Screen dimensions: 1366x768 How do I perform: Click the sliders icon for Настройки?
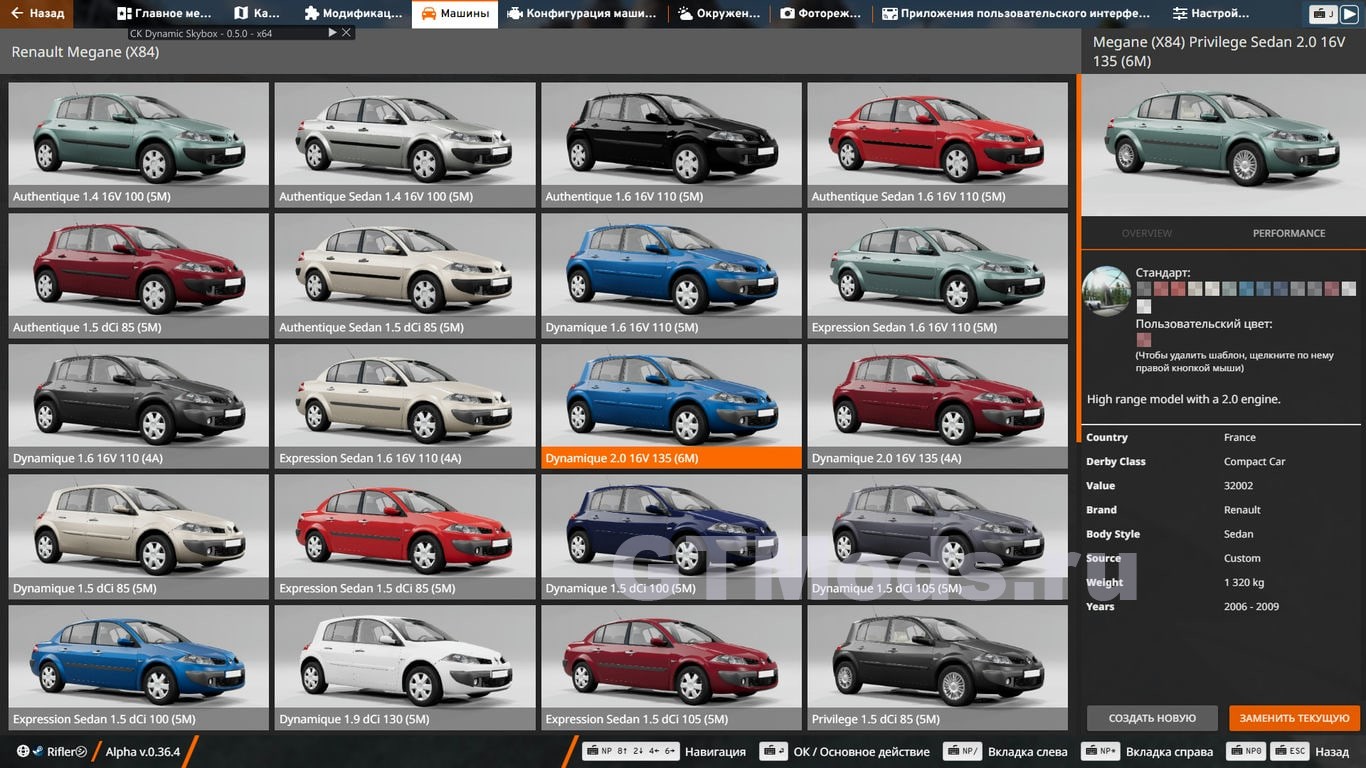[x=1180, y=14]
